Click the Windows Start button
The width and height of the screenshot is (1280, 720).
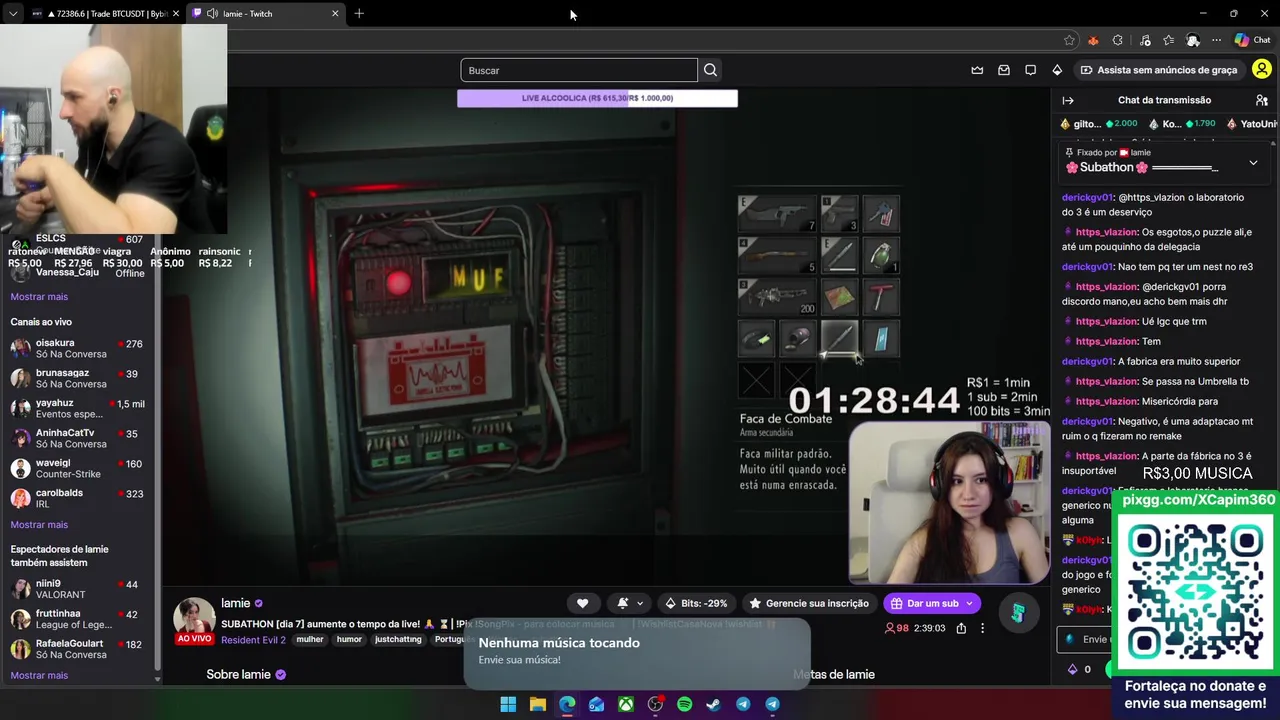point(508,704)
